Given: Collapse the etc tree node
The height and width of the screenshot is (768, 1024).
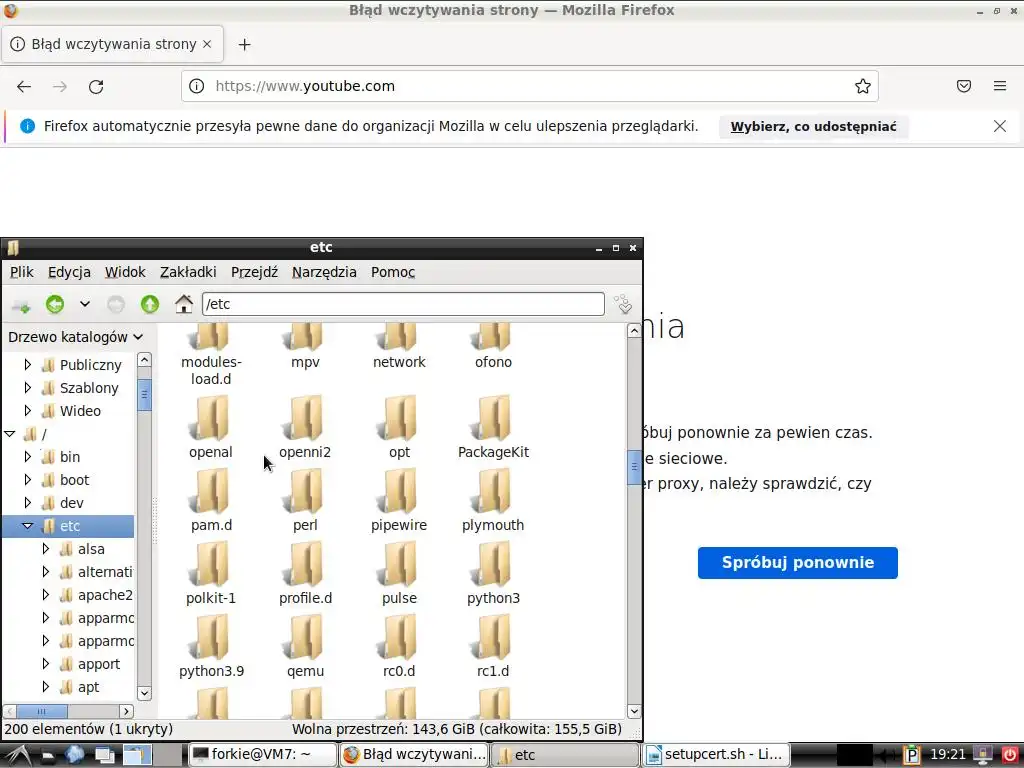Looking at the screenshot, I should coord(27,526).
